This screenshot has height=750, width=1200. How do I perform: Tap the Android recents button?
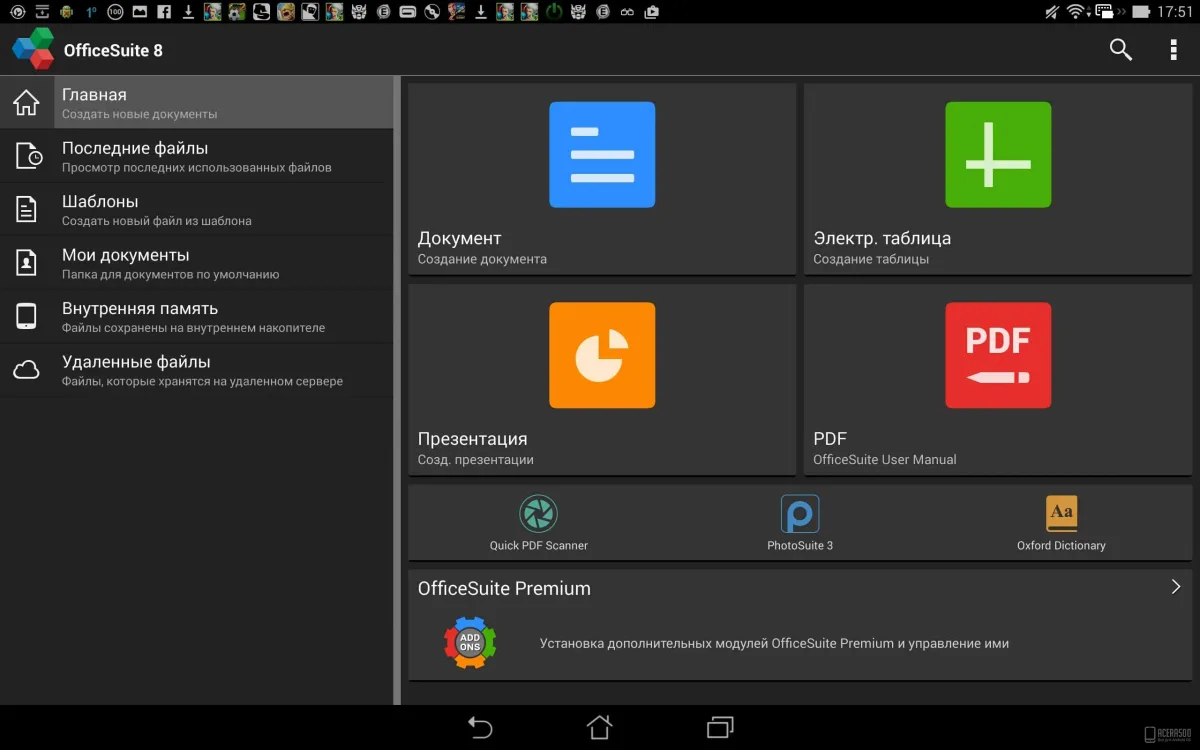point(718,728)
